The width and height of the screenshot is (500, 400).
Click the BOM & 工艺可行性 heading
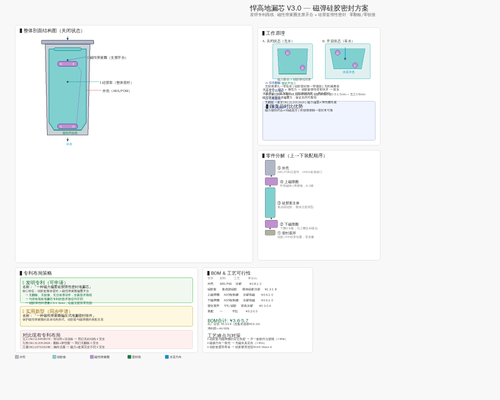[231, 273]
